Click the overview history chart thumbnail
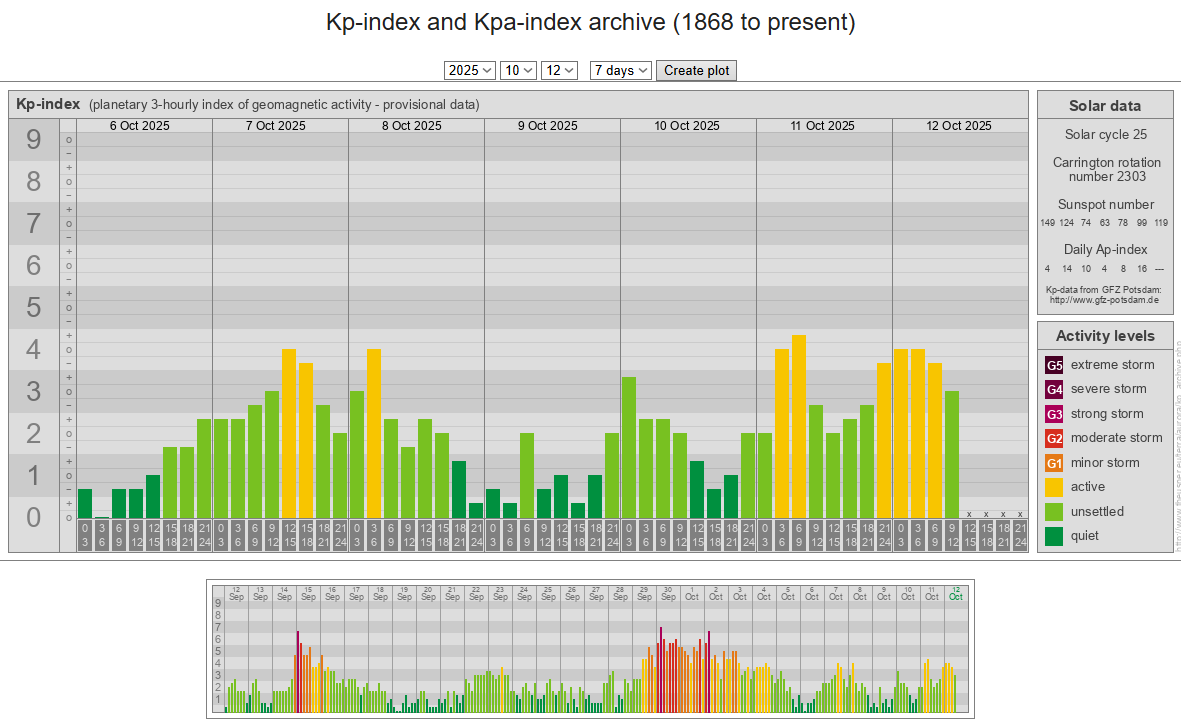The width and height of the screenshot is (1181, 720). point(590,648)
